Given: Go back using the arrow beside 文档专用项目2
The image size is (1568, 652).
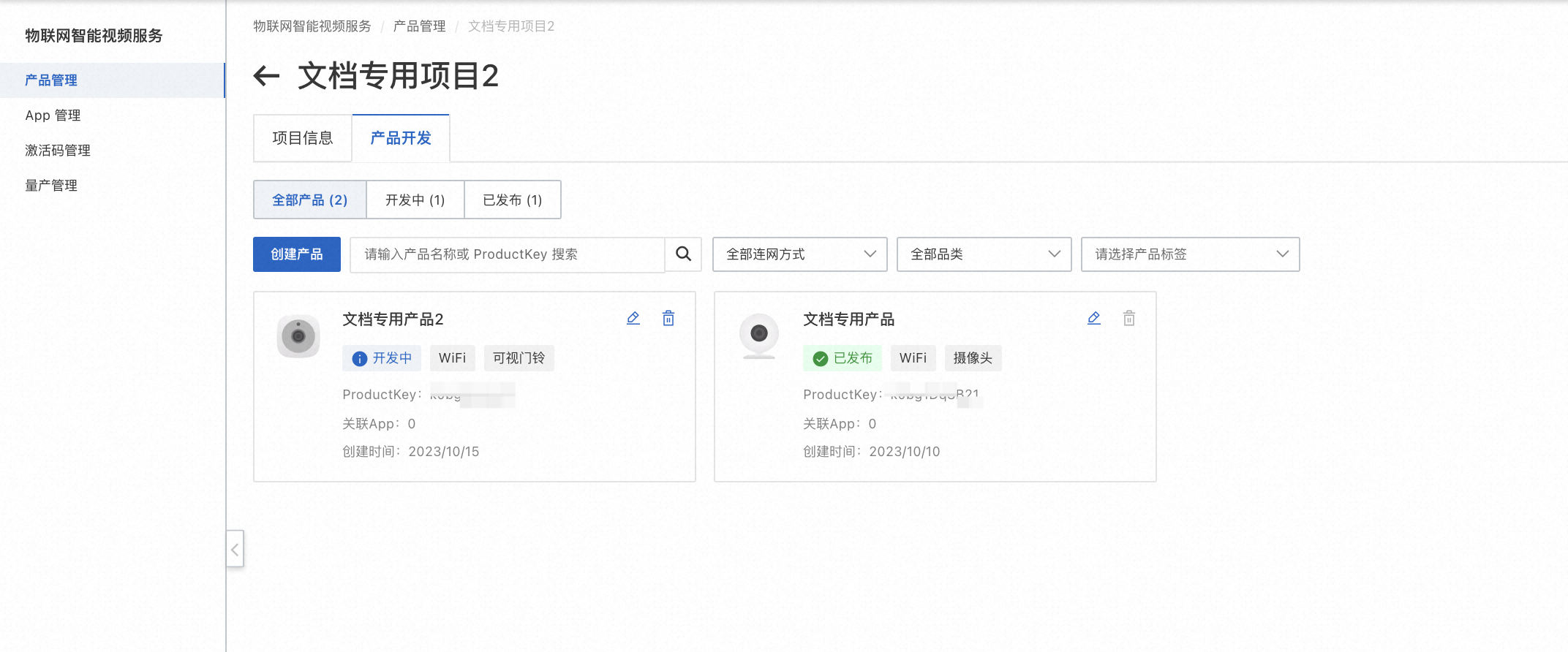Looking at the screenshot, I should (266, 75).
